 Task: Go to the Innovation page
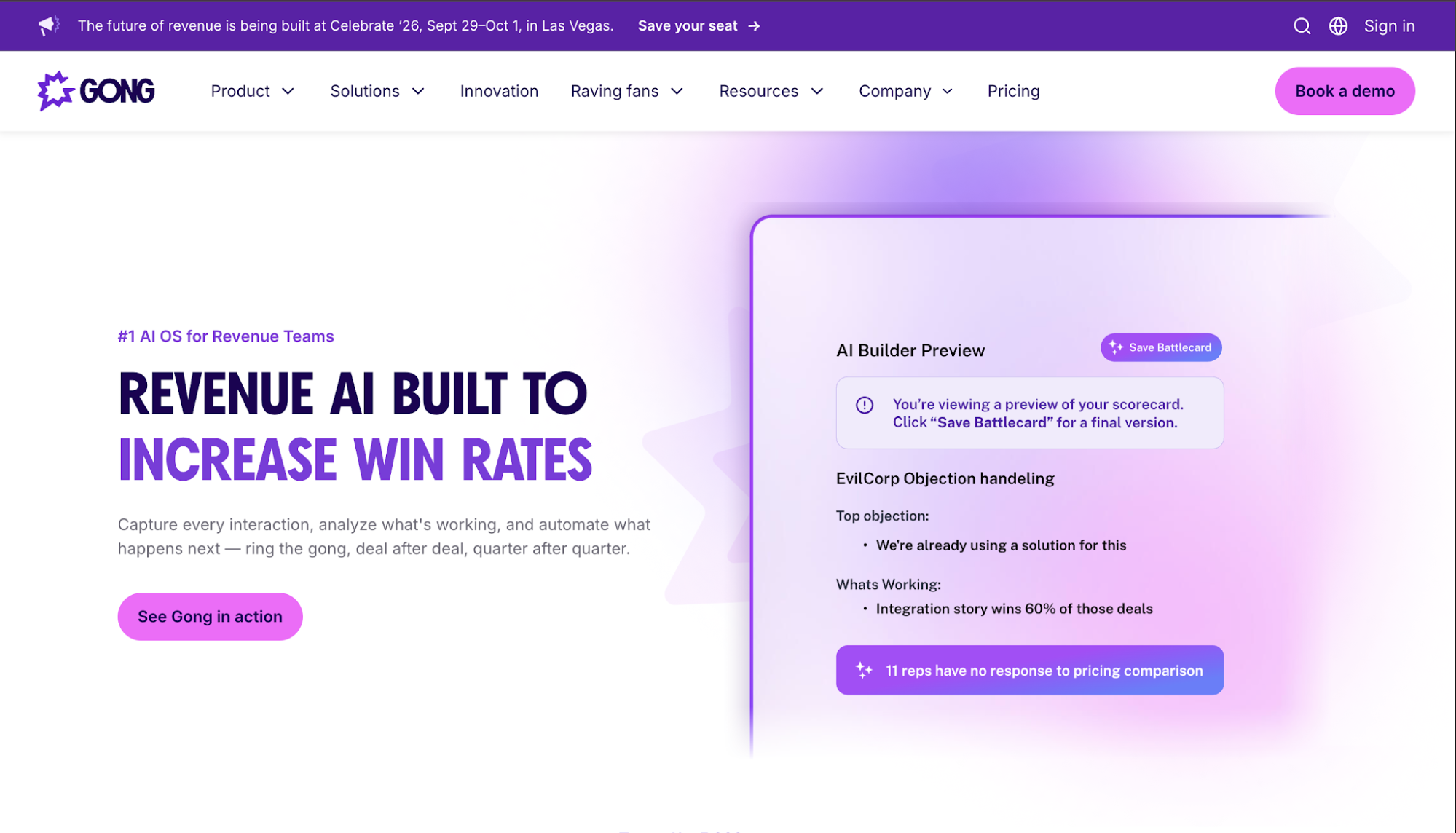pos(499,91)
